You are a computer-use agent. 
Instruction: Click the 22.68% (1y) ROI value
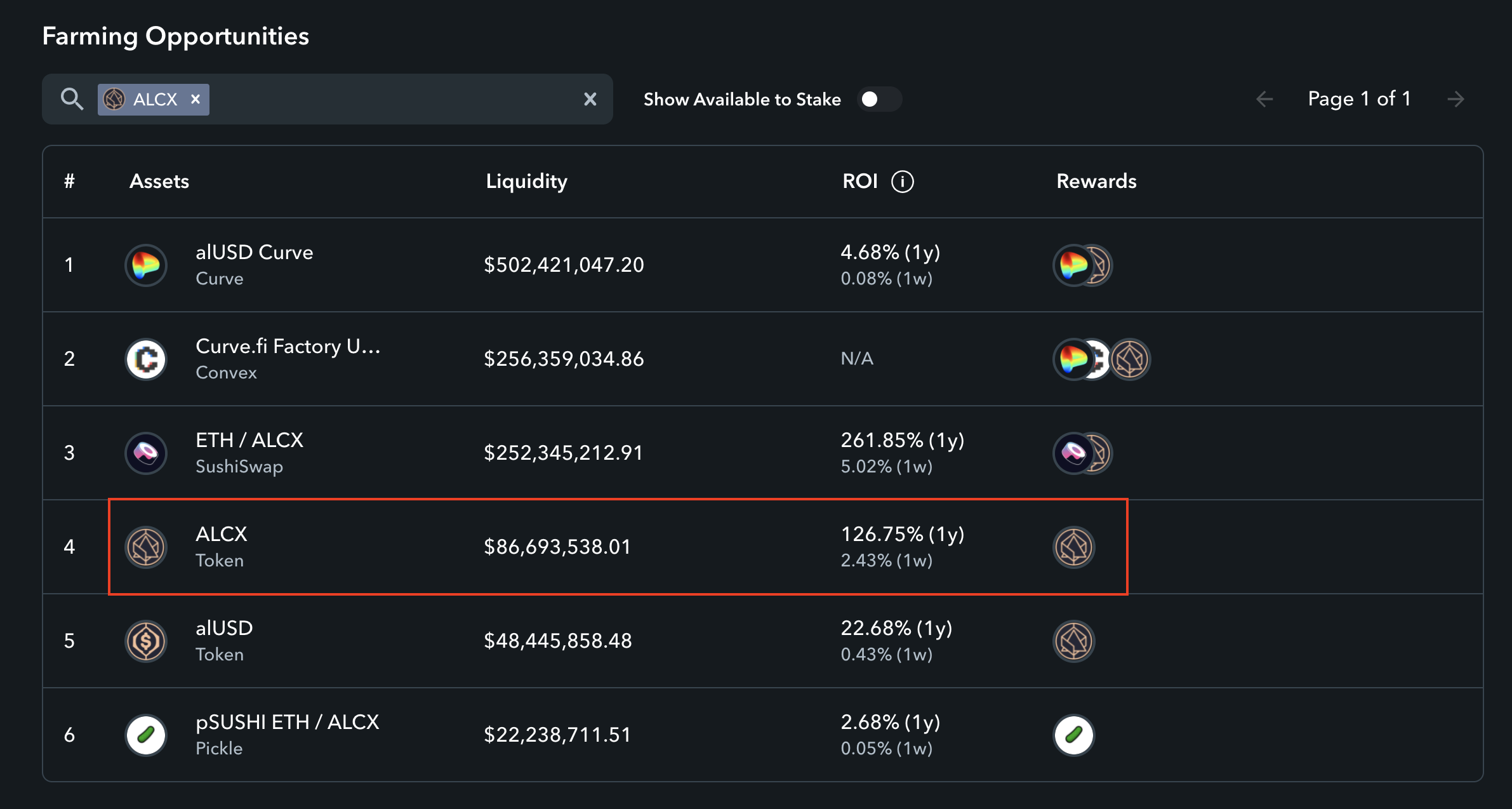(896, 628)
